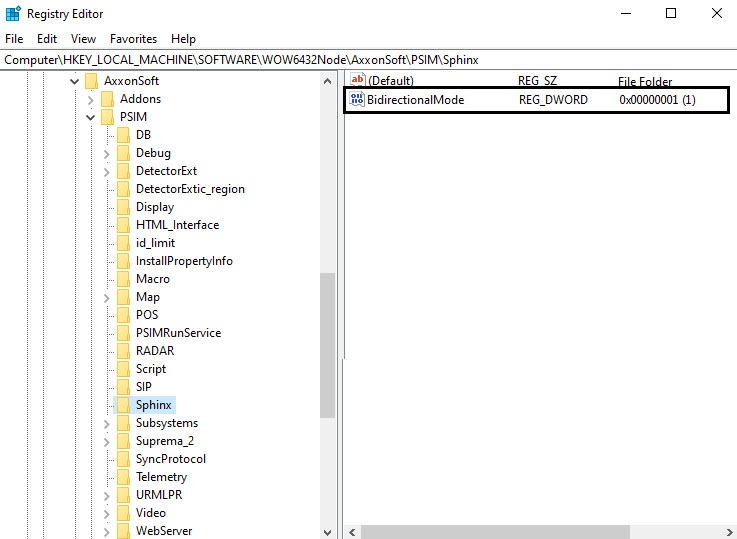Click the 0x00000001 (1) data cell
Viewport: 737px width, 539px height.
[x=657, y=100]
